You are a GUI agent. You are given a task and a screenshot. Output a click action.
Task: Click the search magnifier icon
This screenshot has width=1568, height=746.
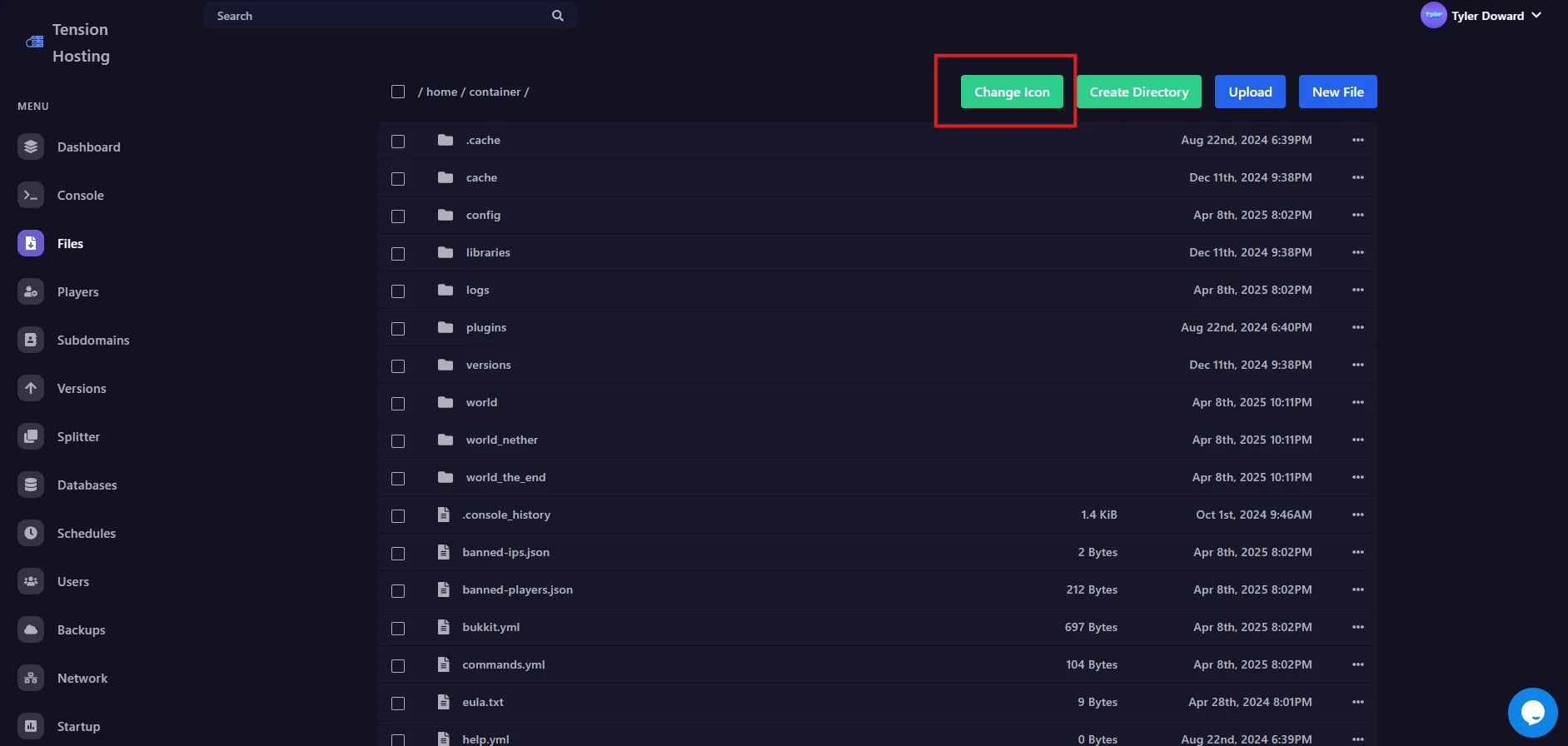558,16
